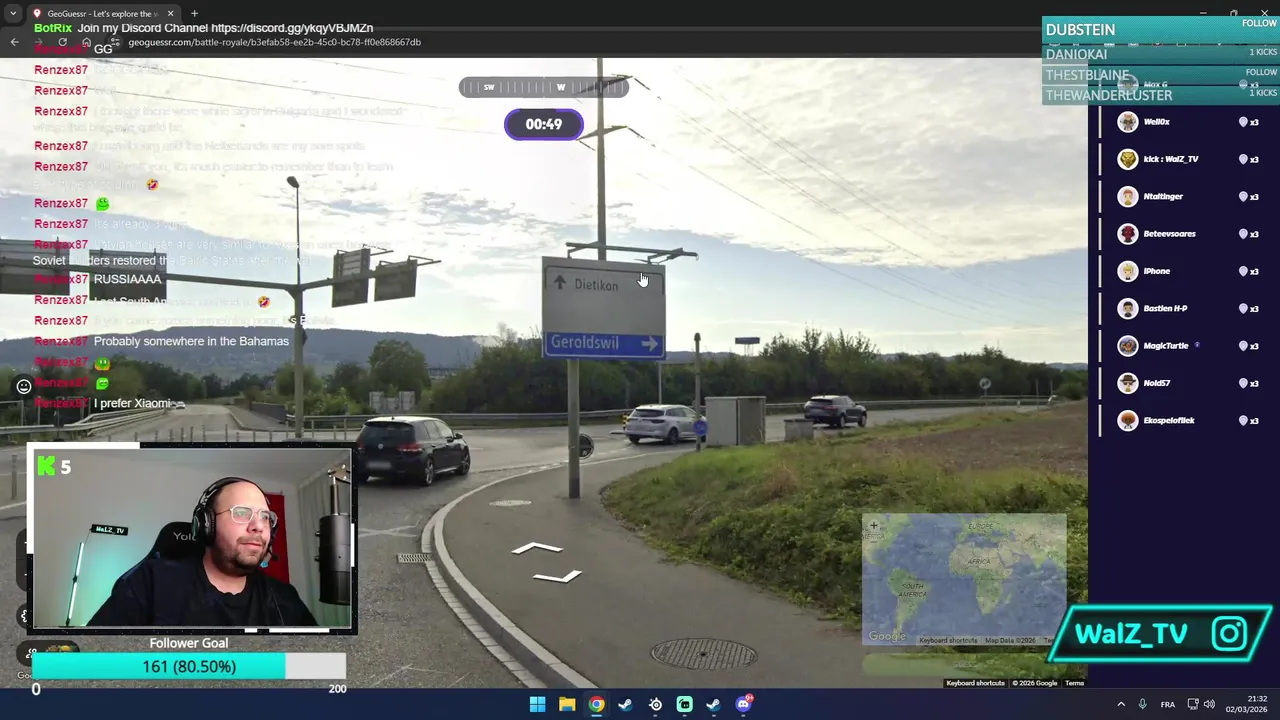Select player name MagicTurtle
This screenshot has height=720, width=1280.
(x=1166, y=346)
